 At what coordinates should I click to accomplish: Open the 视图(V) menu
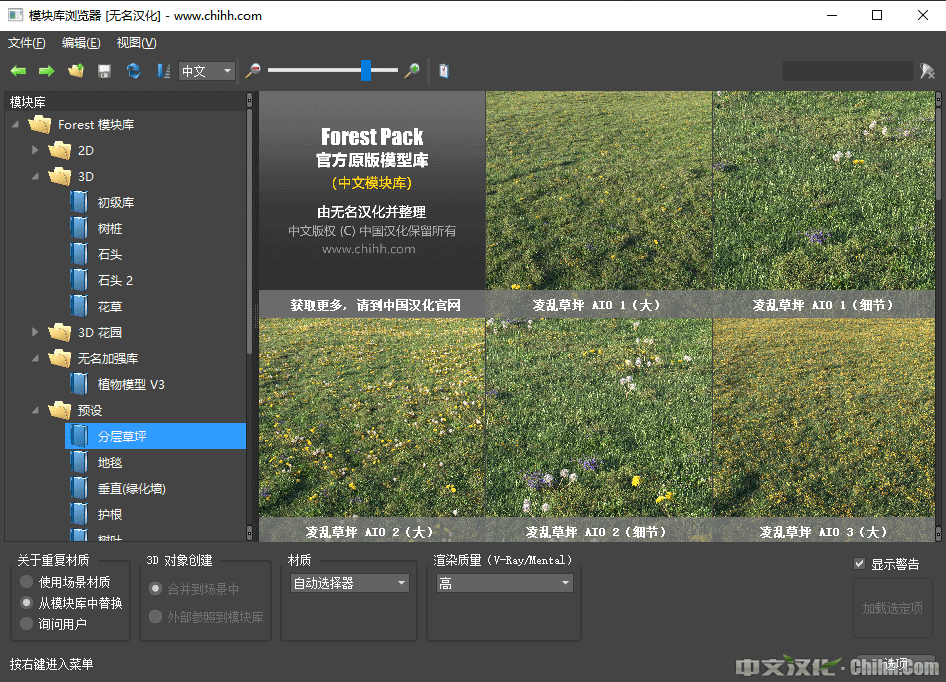[136, 43]
